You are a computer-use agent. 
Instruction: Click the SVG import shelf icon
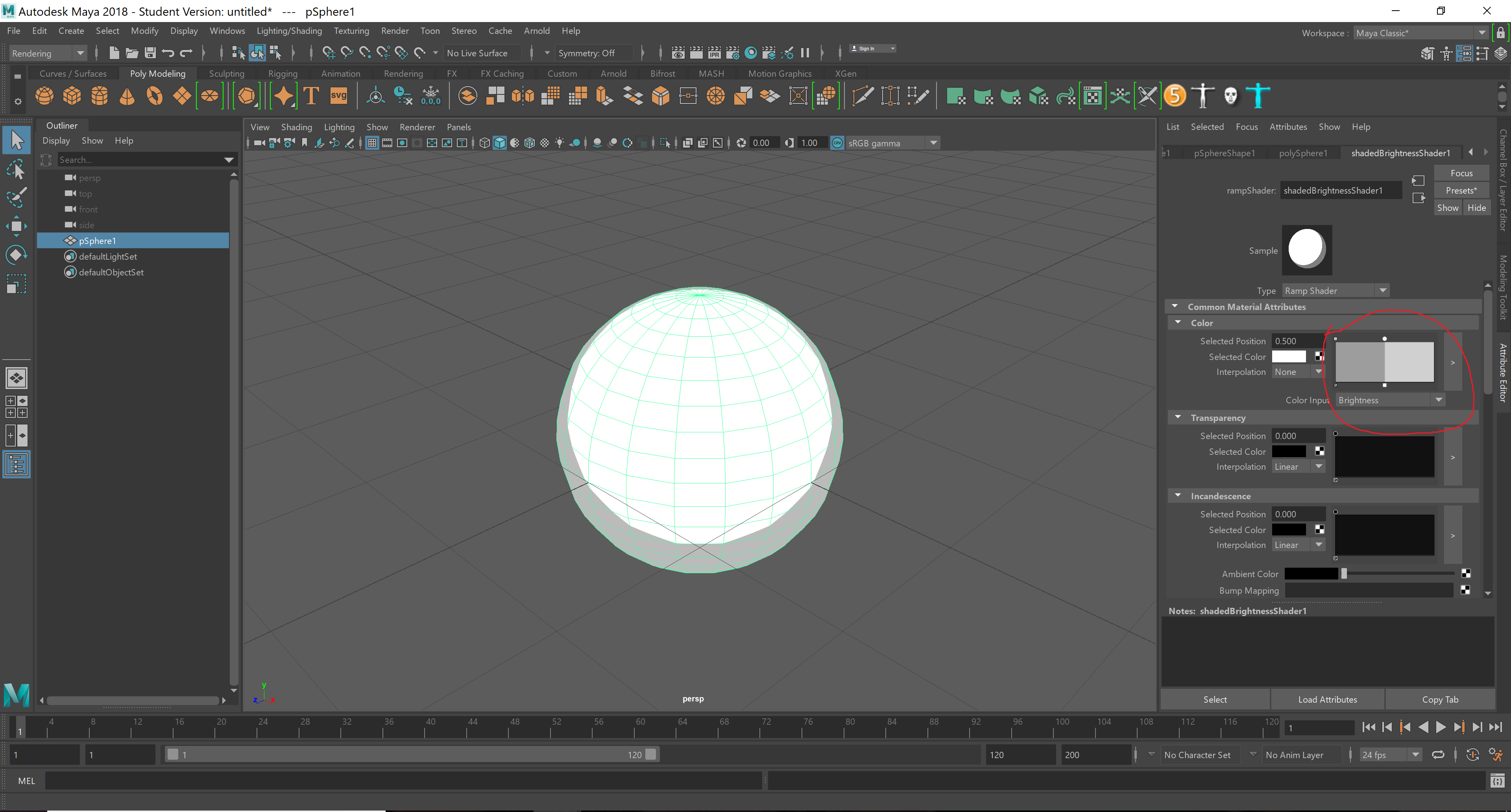(x=338, y=96)
